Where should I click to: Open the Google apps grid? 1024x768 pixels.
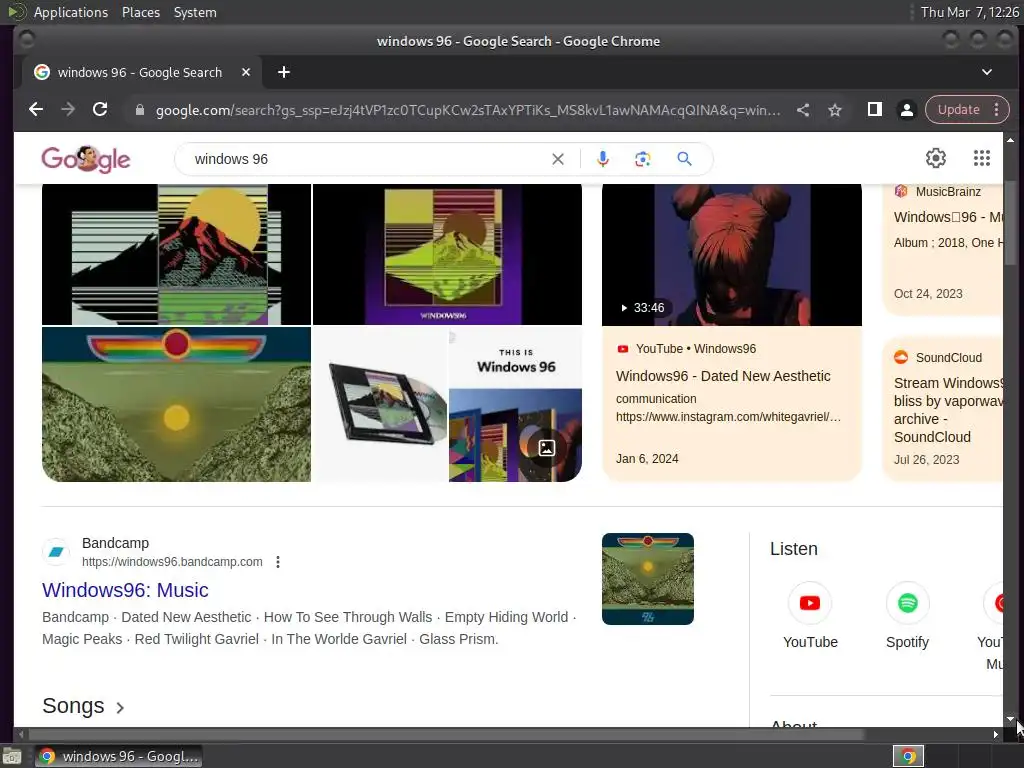pyautogui.click(x=982, y=158)
